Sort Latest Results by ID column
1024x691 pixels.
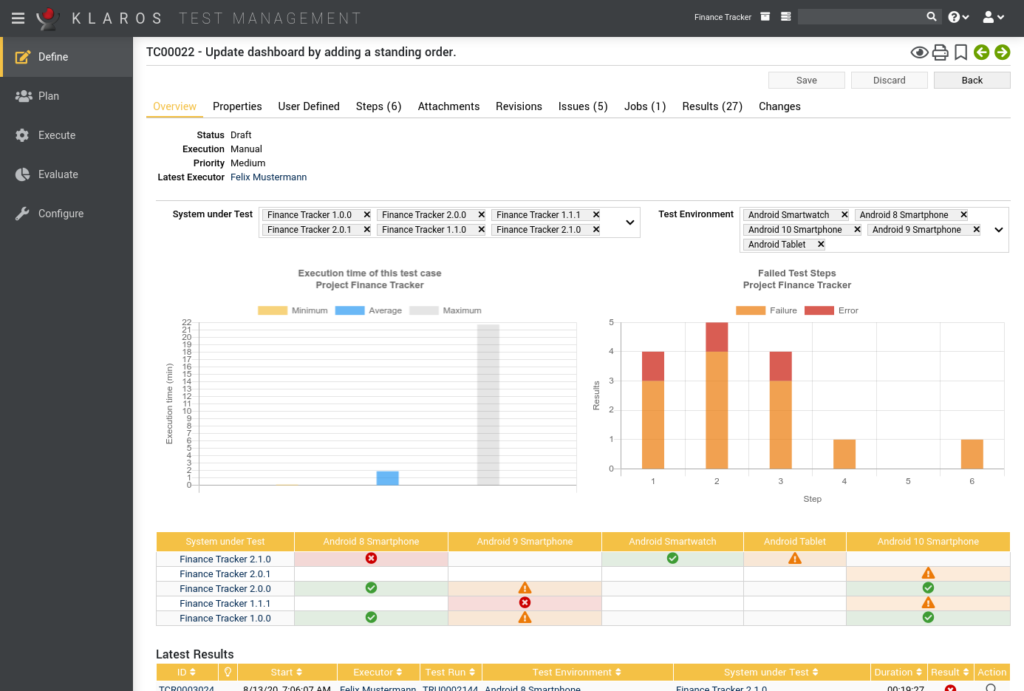click(186, 672)
